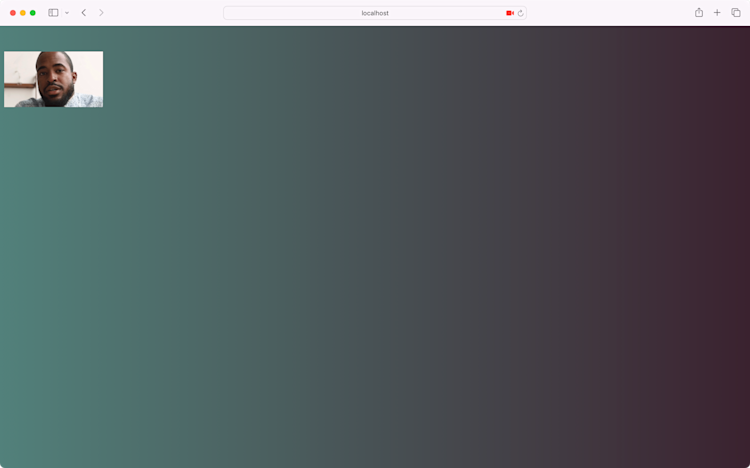Open a new tab with the plus icon
Viewport: 750px width, 468px height.
(x=717, y=13)
